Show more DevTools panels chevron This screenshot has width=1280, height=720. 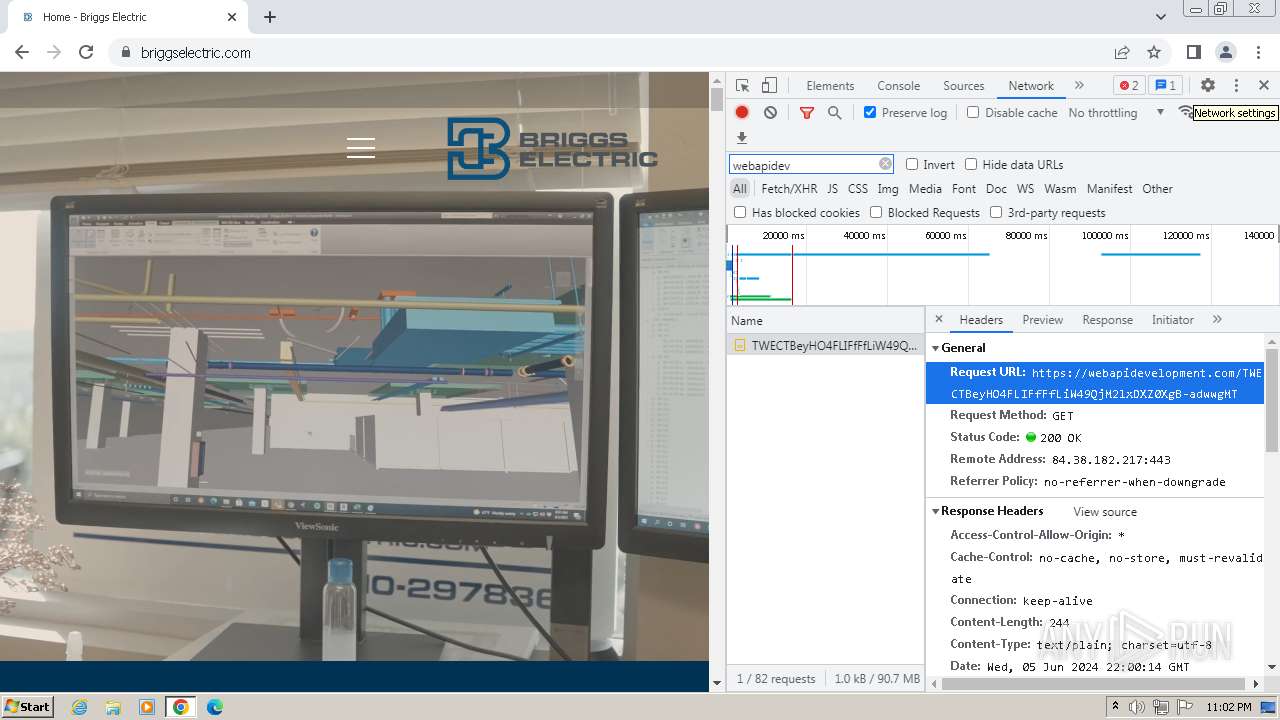1079,86
